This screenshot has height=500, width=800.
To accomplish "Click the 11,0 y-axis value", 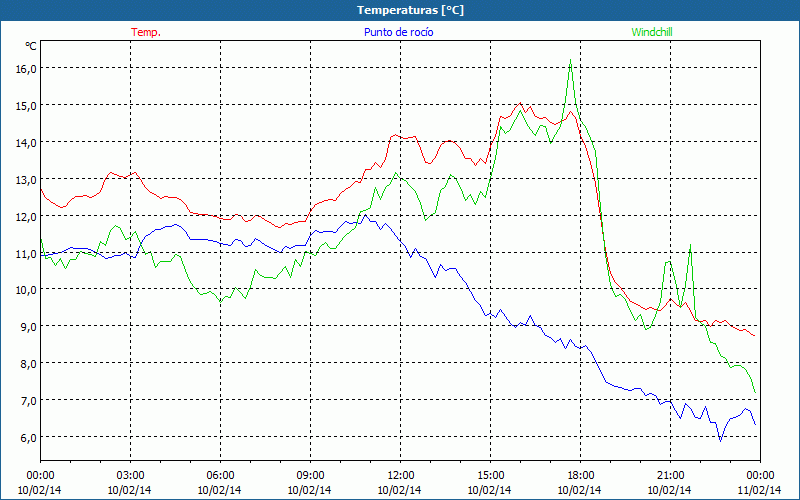I will [x=26, y=253].
